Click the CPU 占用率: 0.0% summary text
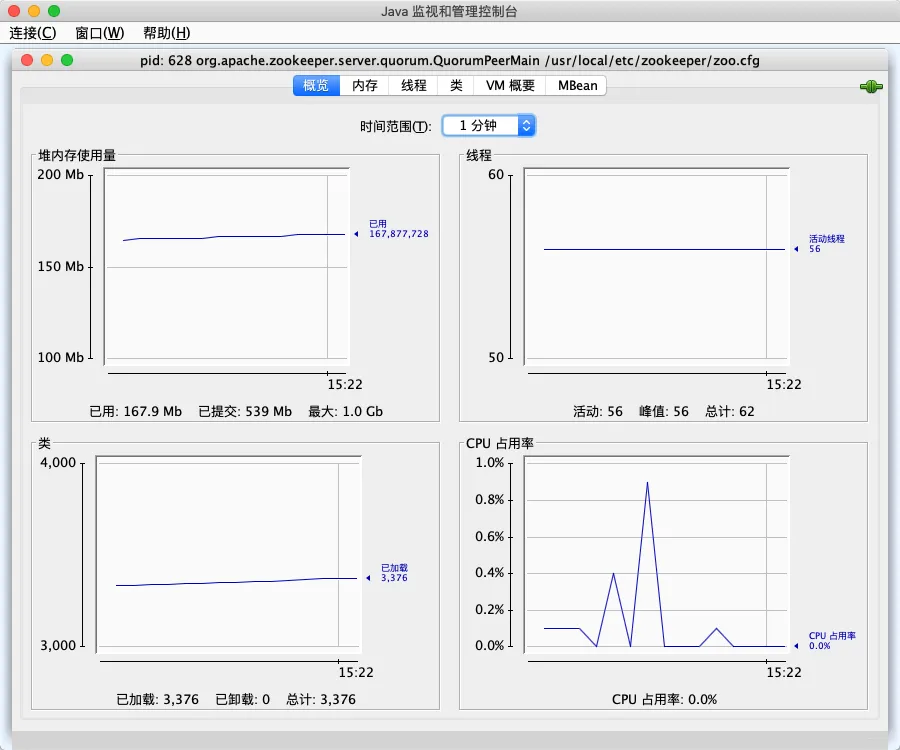 click(x=665, y=700)
